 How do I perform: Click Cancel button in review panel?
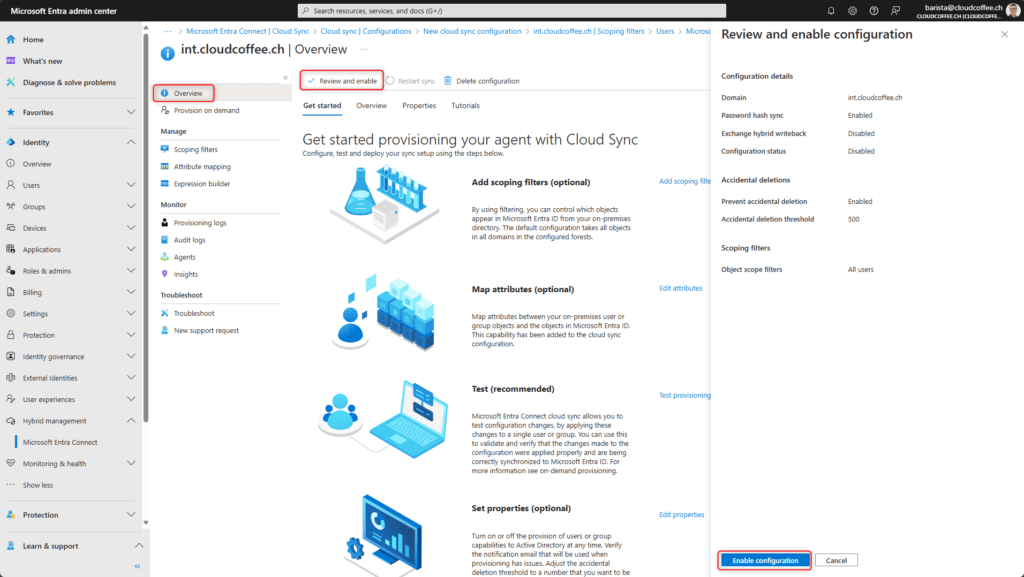(836, 560)
